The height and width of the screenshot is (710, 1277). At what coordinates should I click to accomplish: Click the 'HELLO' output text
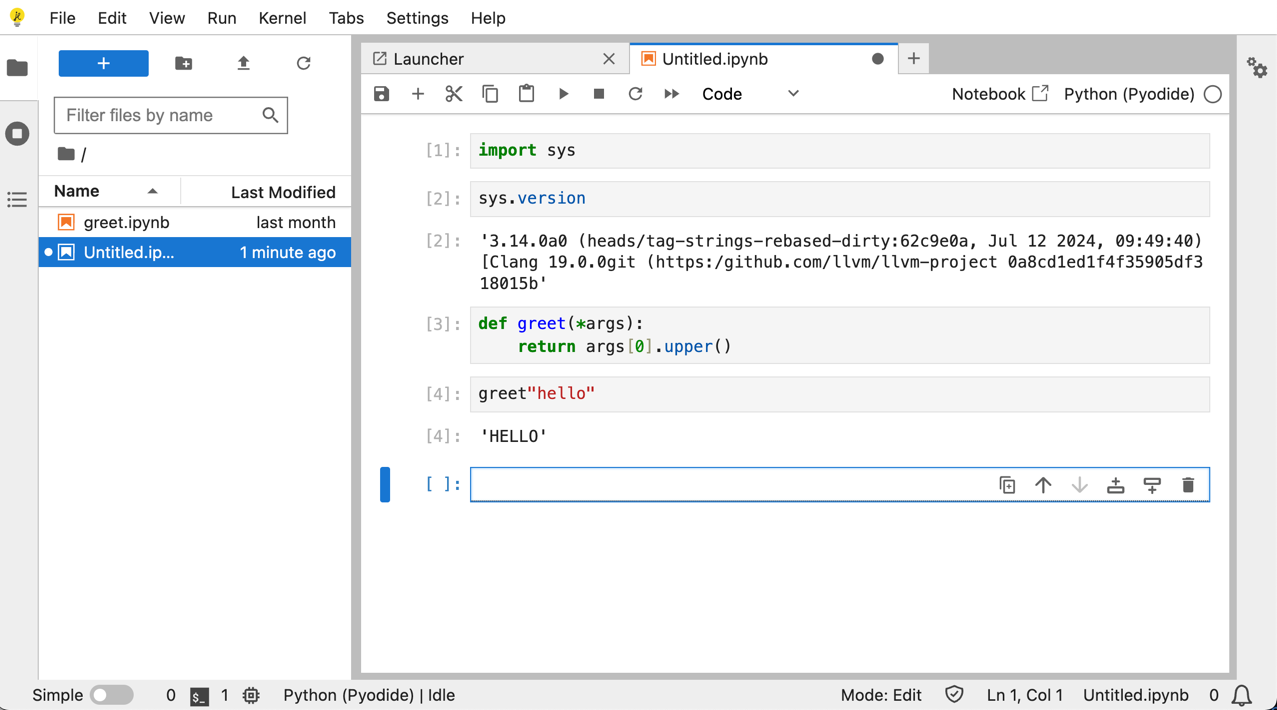click(x=514, y=436)
